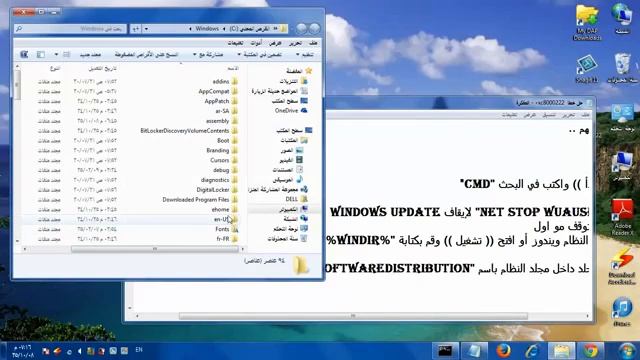The height and width of the screenshot is (360, 640).
Task: Open Internet Explorer from the taskbar
Action: pyautogui.click(x=532, y=351)
